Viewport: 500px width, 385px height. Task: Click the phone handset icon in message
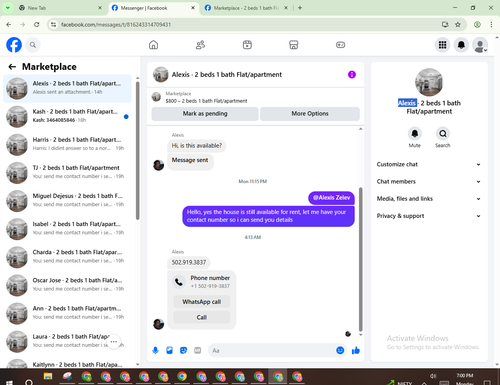179,282
